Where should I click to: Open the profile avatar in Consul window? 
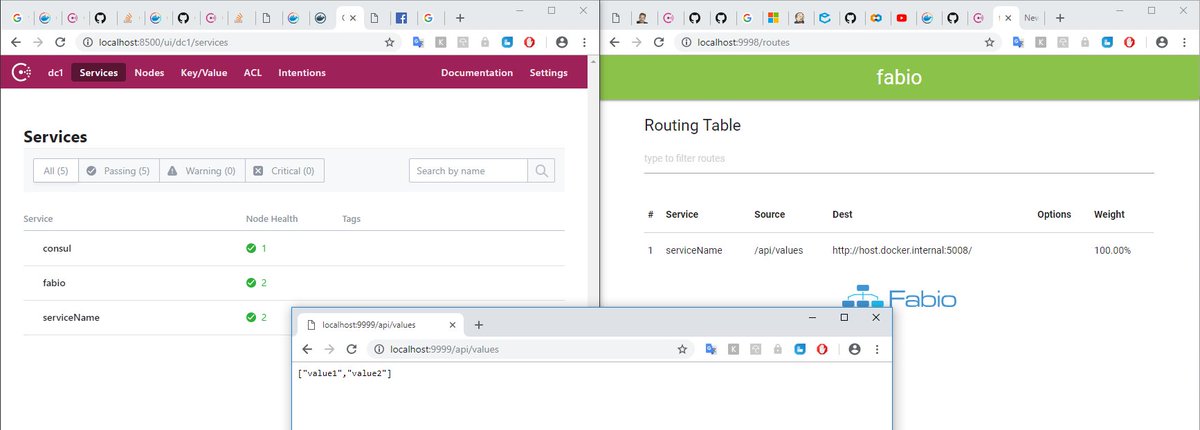pyautogui.click(x=561, y=43)
